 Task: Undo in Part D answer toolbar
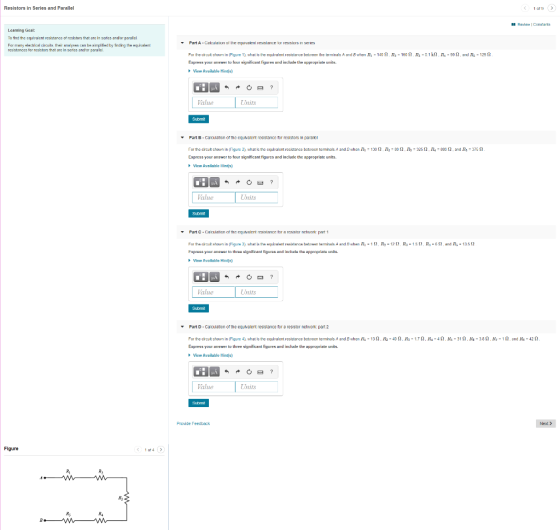click(227, 372)
